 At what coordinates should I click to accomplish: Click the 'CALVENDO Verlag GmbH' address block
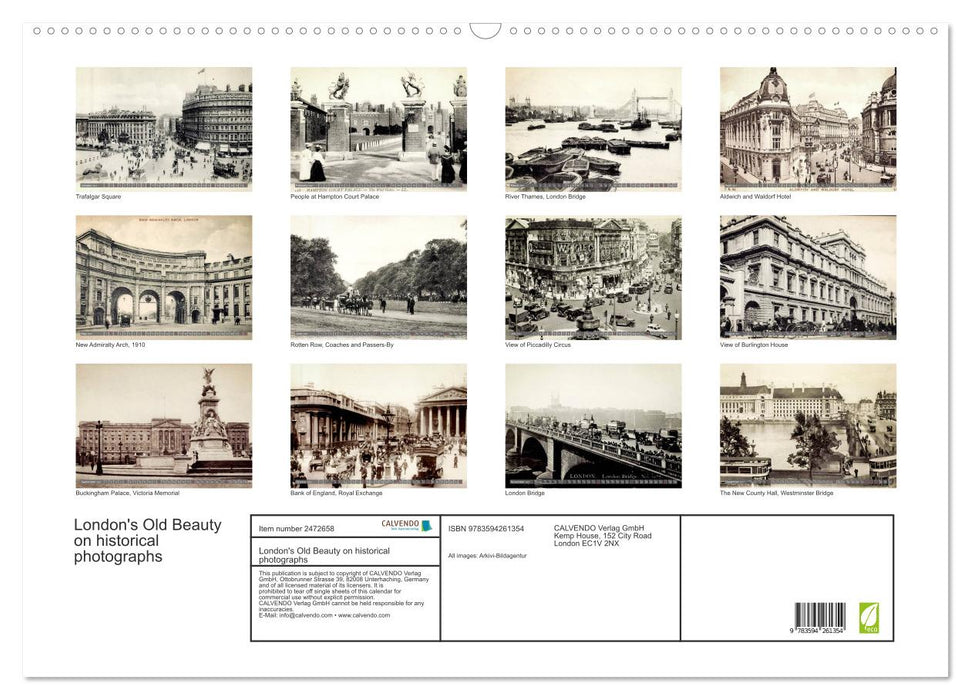click(603, 536)
